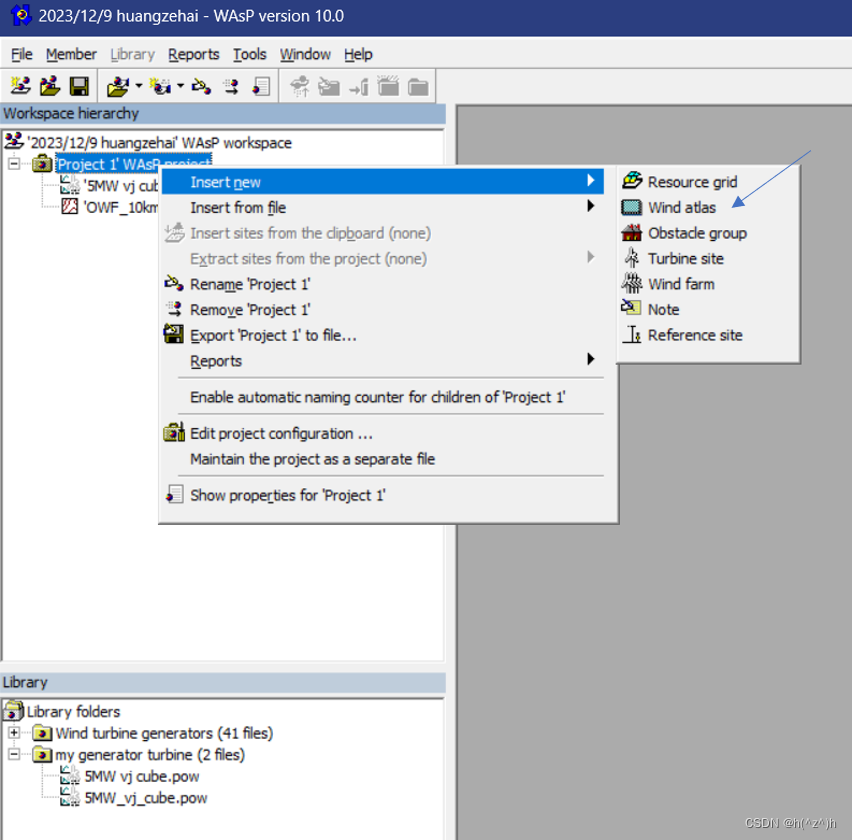
Task: Click the 5MW_vj_cube.pow file icon
Action: [70, 797]
